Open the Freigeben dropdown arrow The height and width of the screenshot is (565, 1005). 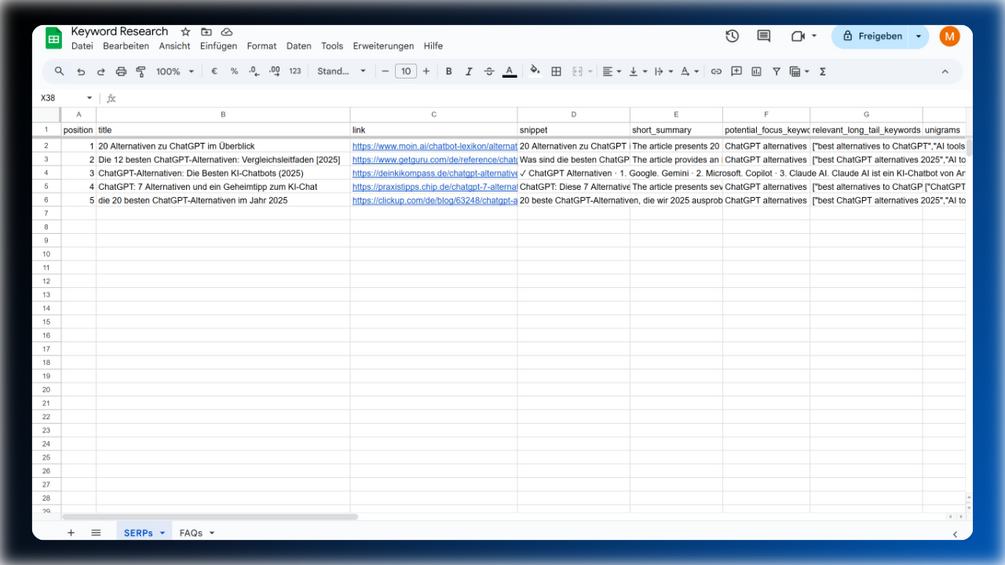point(918,37)
